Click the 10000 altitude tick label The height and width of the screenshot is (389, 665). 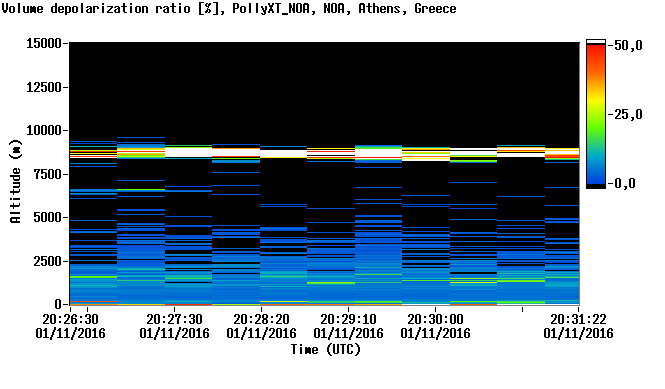pos(44,131)
